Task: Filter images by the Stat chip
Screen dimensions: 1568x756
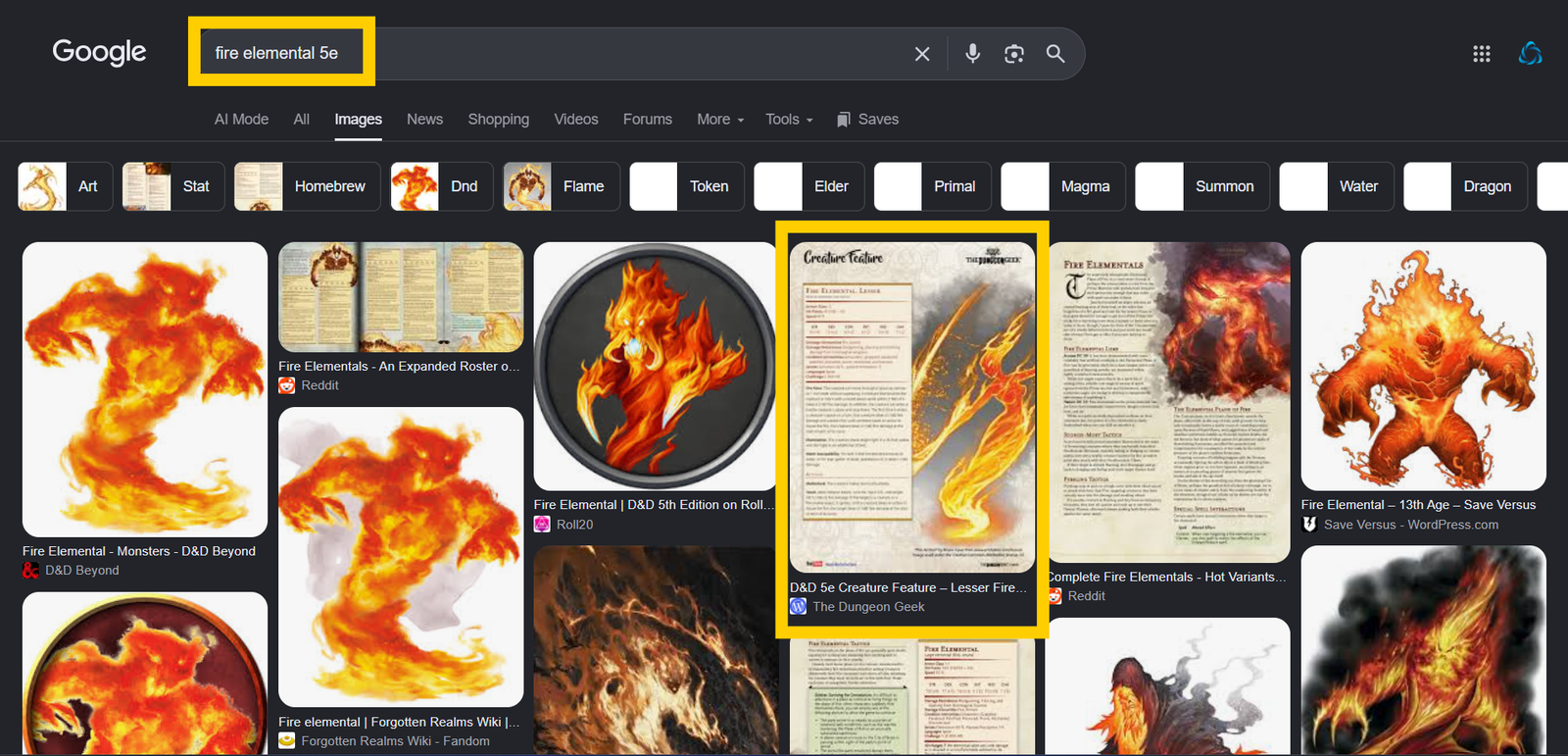Action: point(173,186)
